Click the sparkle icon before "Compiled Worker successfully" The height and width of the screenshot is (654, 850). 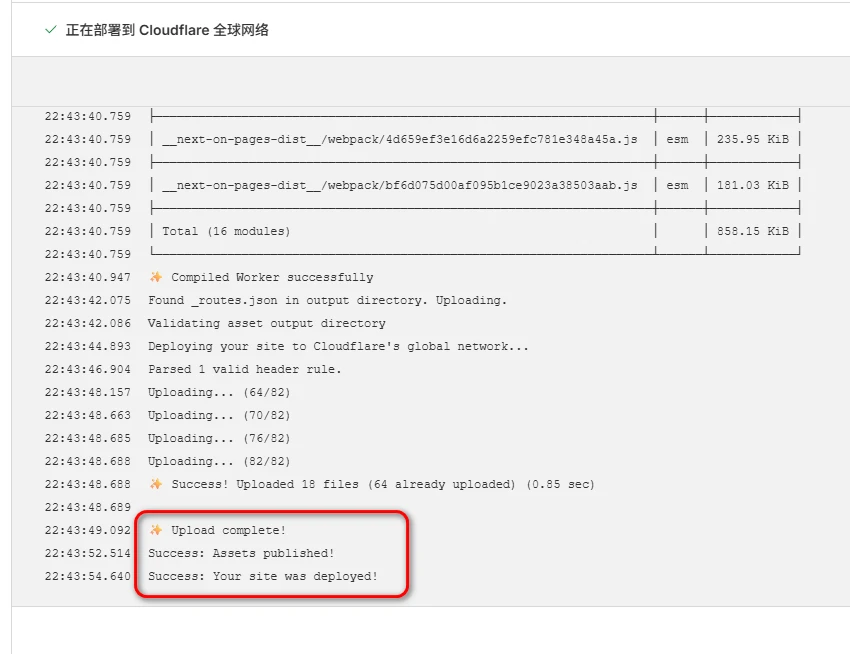(155, 277)
